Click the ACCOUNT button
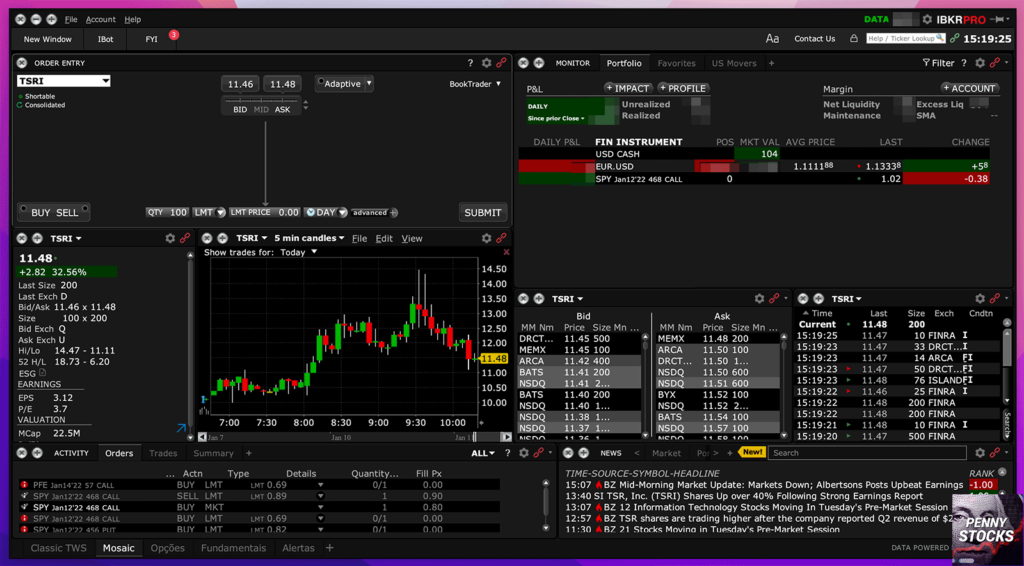Screen dimensions: 1024x566 click(x=968, y=88)
